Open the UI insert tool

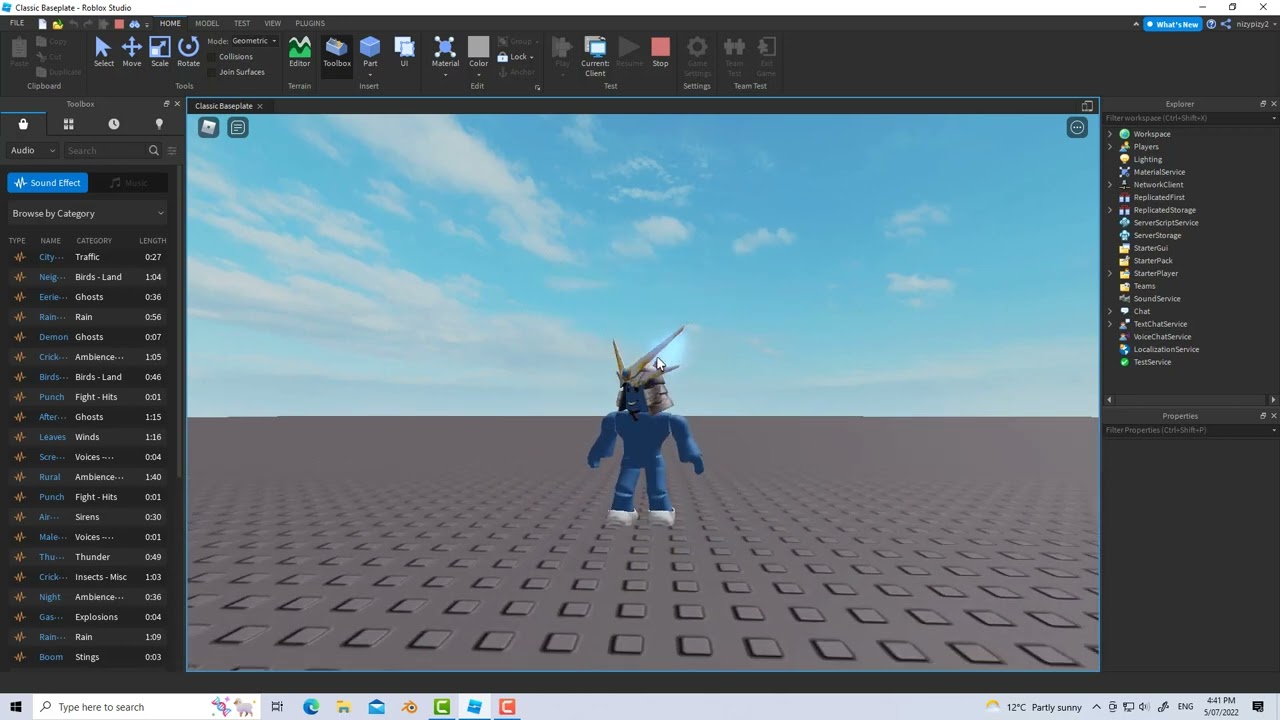click(x=404, y=52)
